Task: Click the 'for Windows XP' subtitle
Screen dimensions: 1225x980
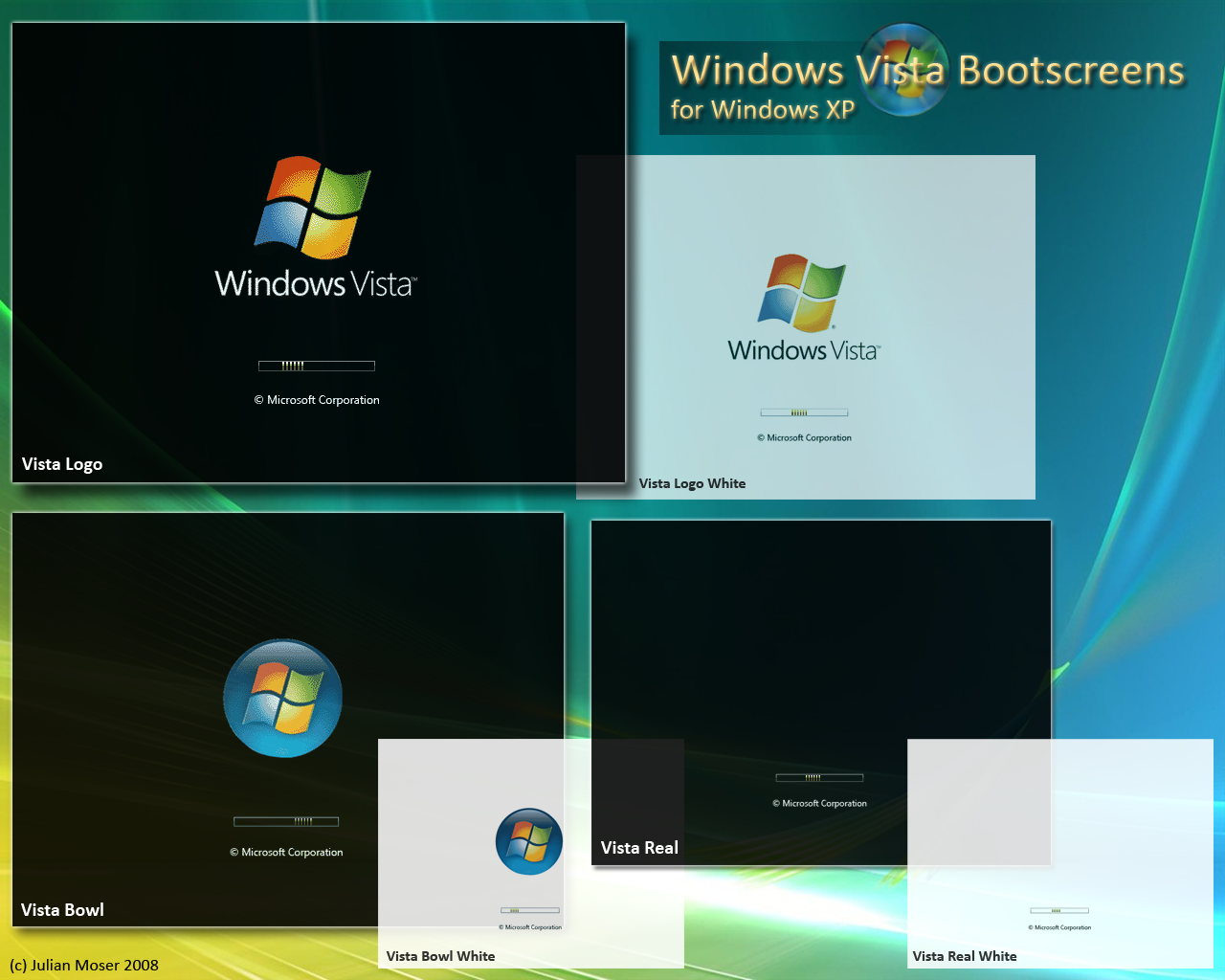Action: (x=763, y=110)
